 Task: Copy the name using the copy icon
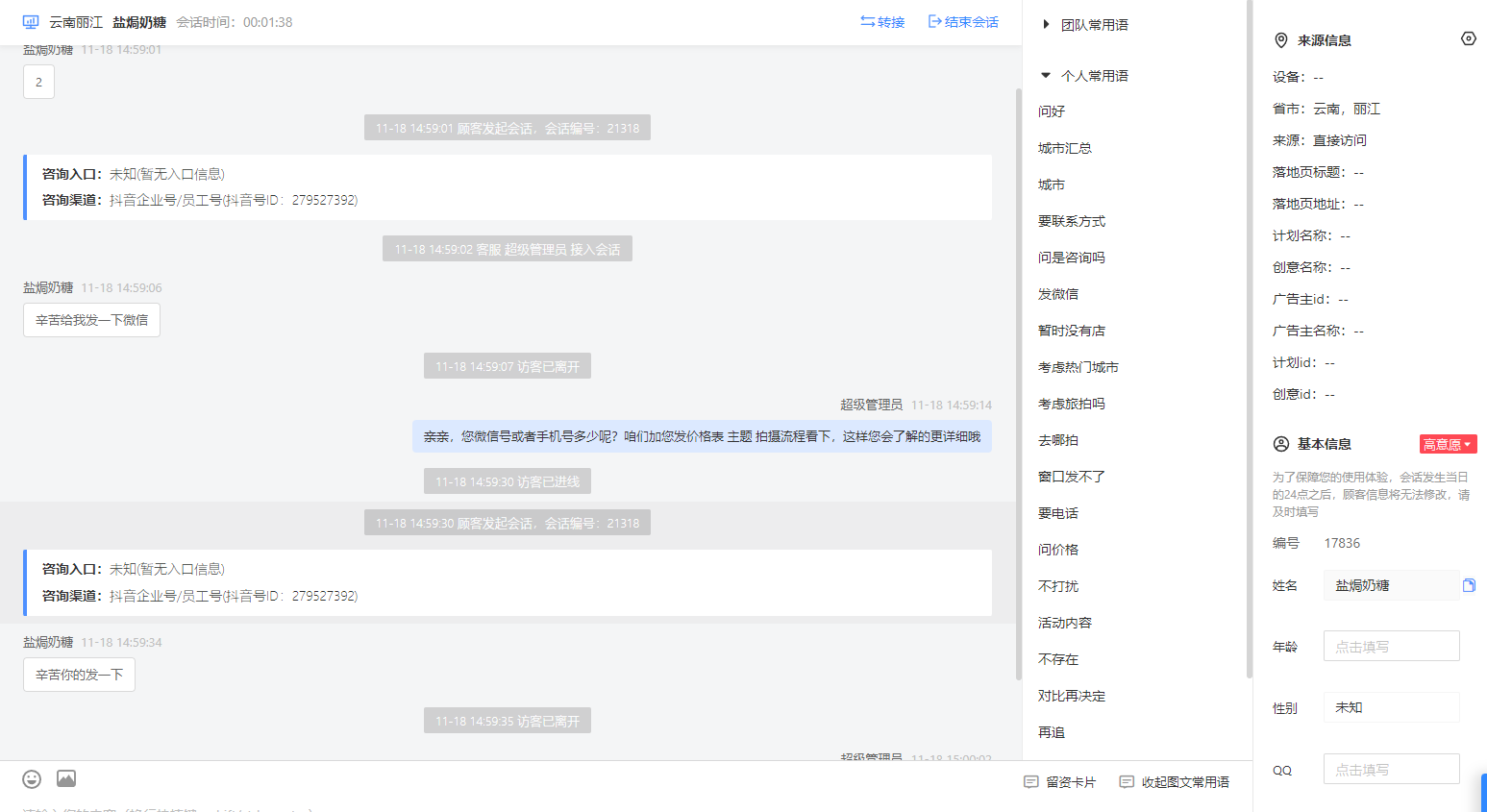tap(1469, 585)
